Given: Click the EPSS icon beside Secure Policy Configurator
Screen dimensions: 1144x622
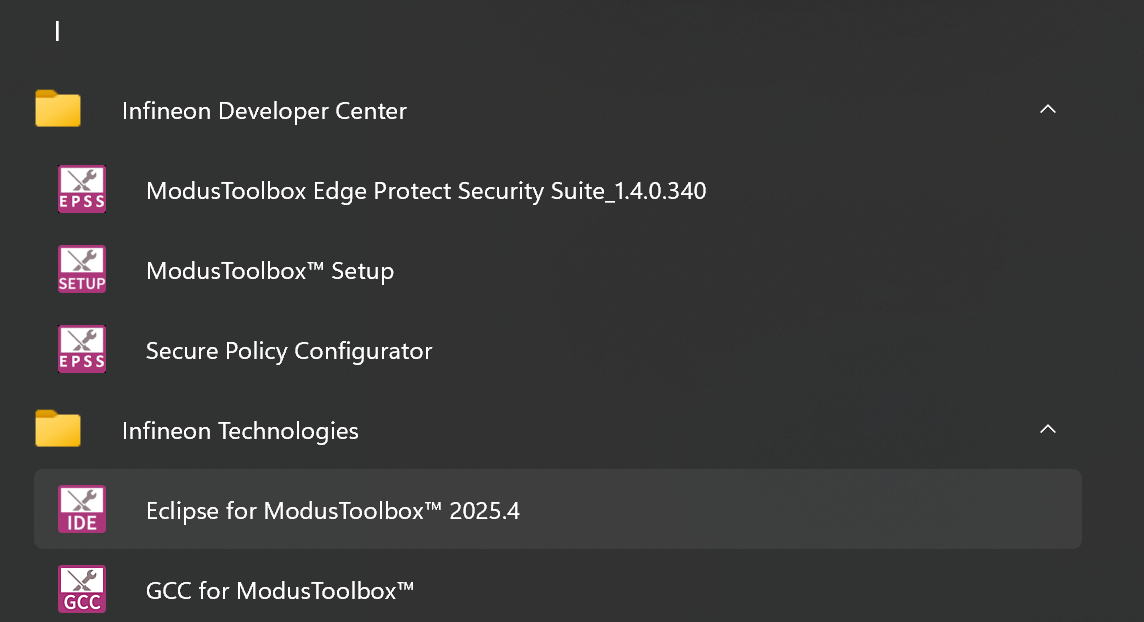Looking at the screenshot, I should click(x=82, y=350).
